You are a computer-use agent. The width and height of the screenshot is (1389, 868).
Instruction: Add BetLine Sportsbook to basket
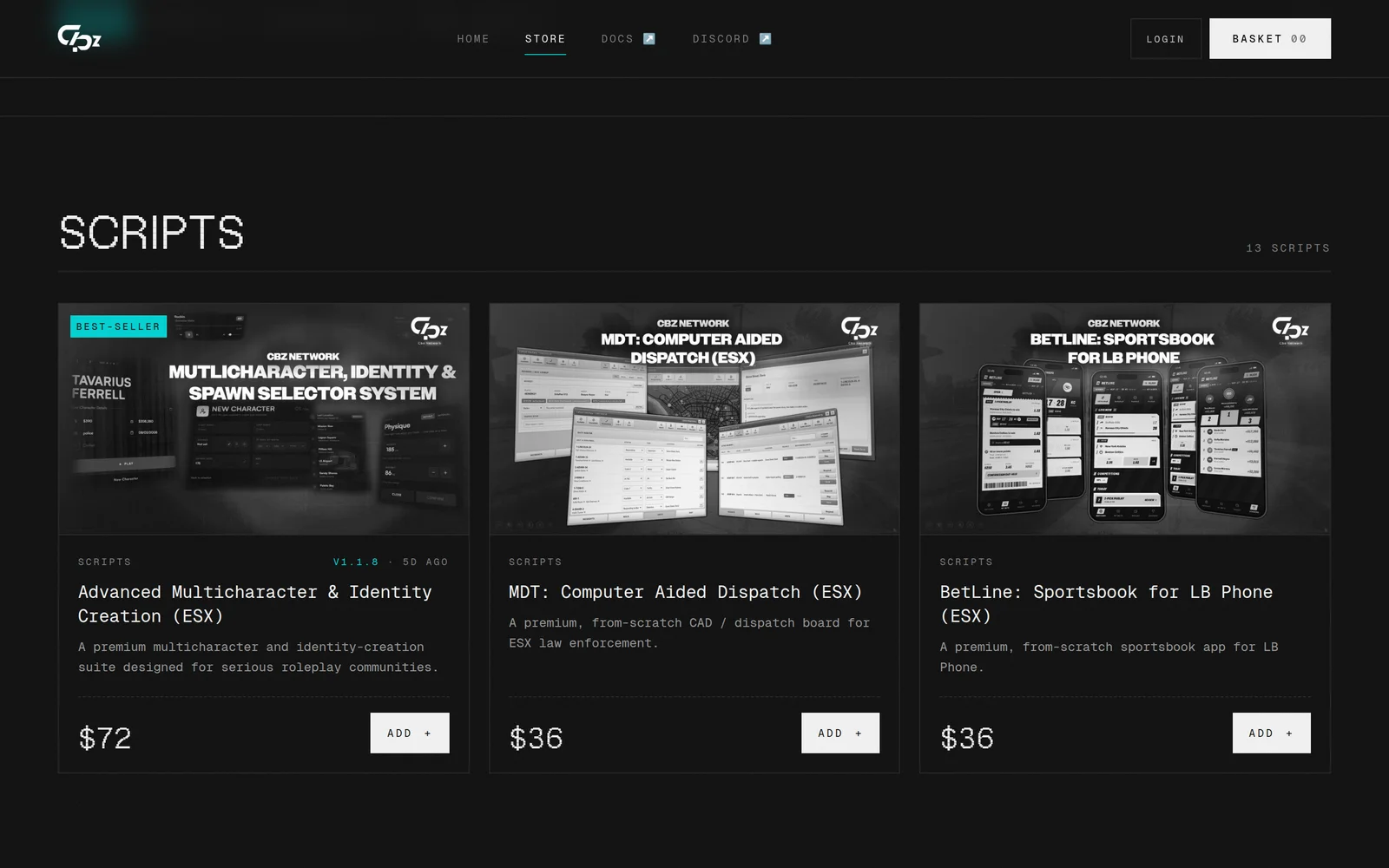pos(1271,733)
